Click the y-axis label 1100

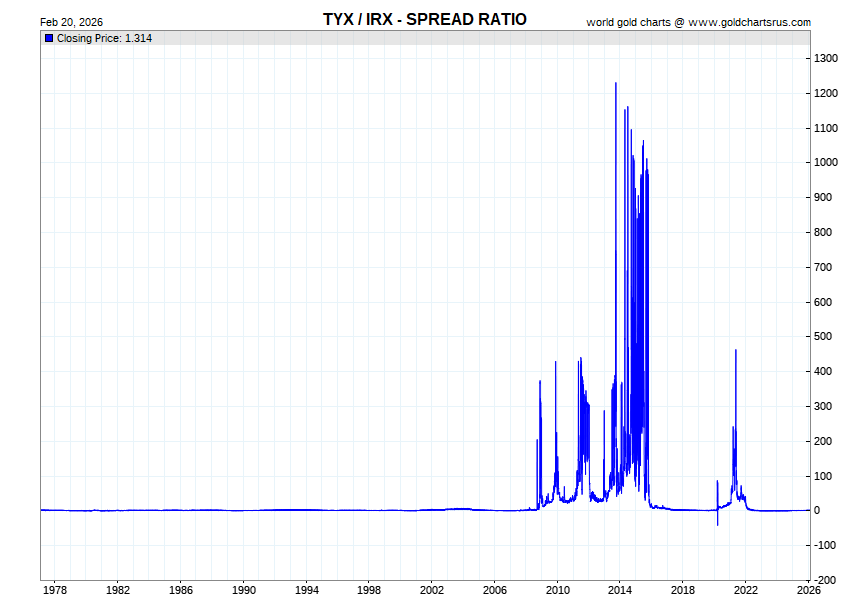coord(826,129)
